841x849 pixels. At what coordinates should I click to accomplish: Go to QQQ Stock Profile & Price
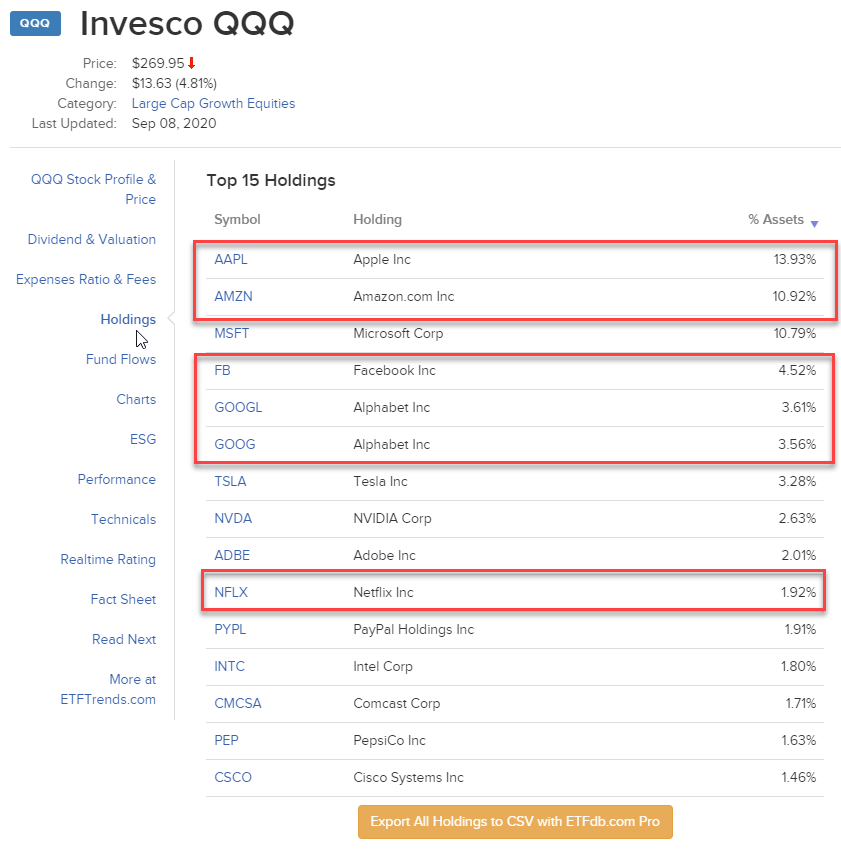tap(93, 189)
